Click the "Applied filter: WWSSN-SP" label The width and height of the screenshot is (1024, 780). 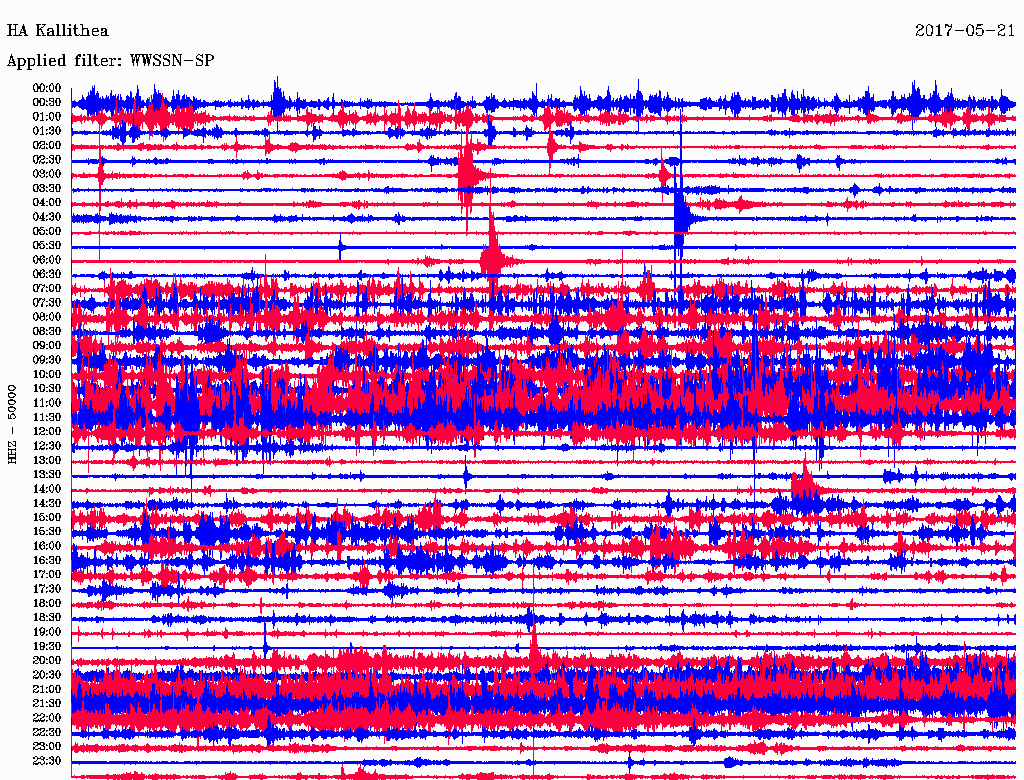click(x=110, y=61)
